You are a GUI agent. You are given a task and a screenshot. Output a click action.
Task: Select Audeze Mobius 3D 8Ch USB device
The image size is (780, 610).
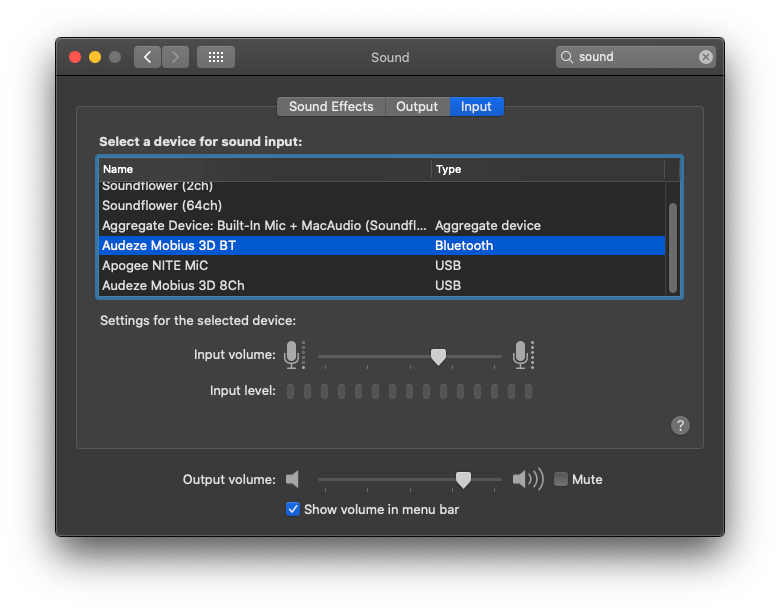tap(382, 285)
